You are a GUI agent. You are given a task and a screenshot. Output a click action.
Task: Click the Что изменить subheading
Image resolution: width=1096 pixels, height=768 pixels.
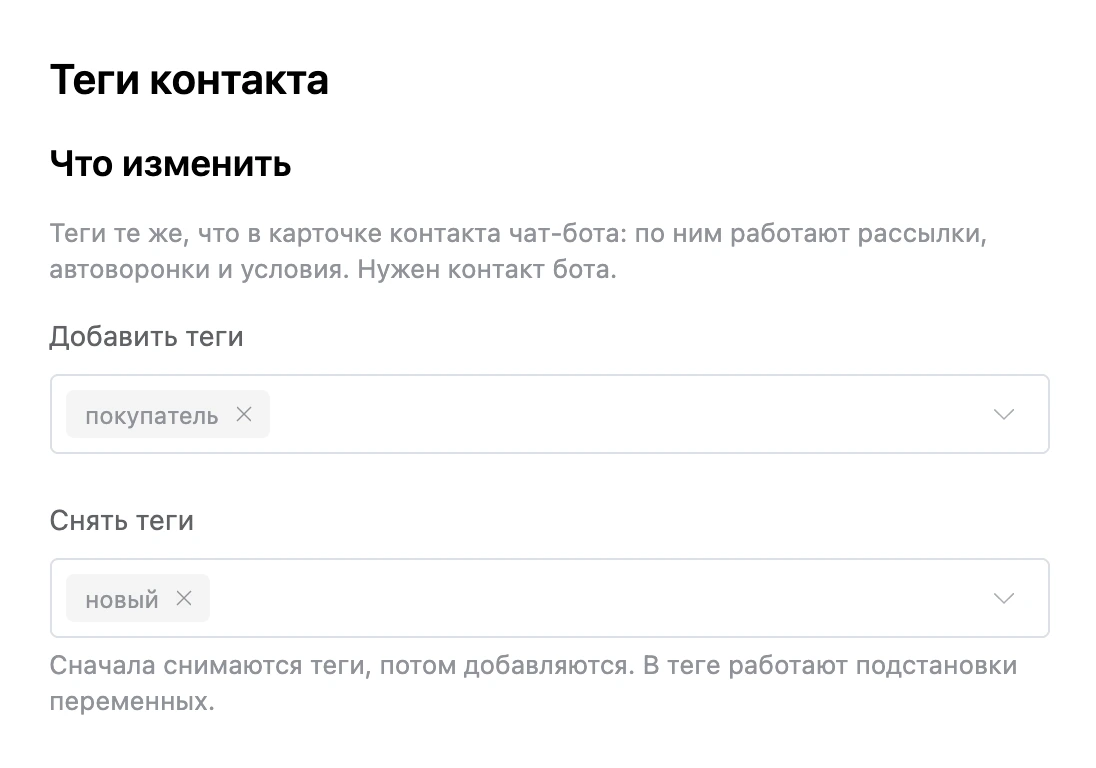(170, 164)
